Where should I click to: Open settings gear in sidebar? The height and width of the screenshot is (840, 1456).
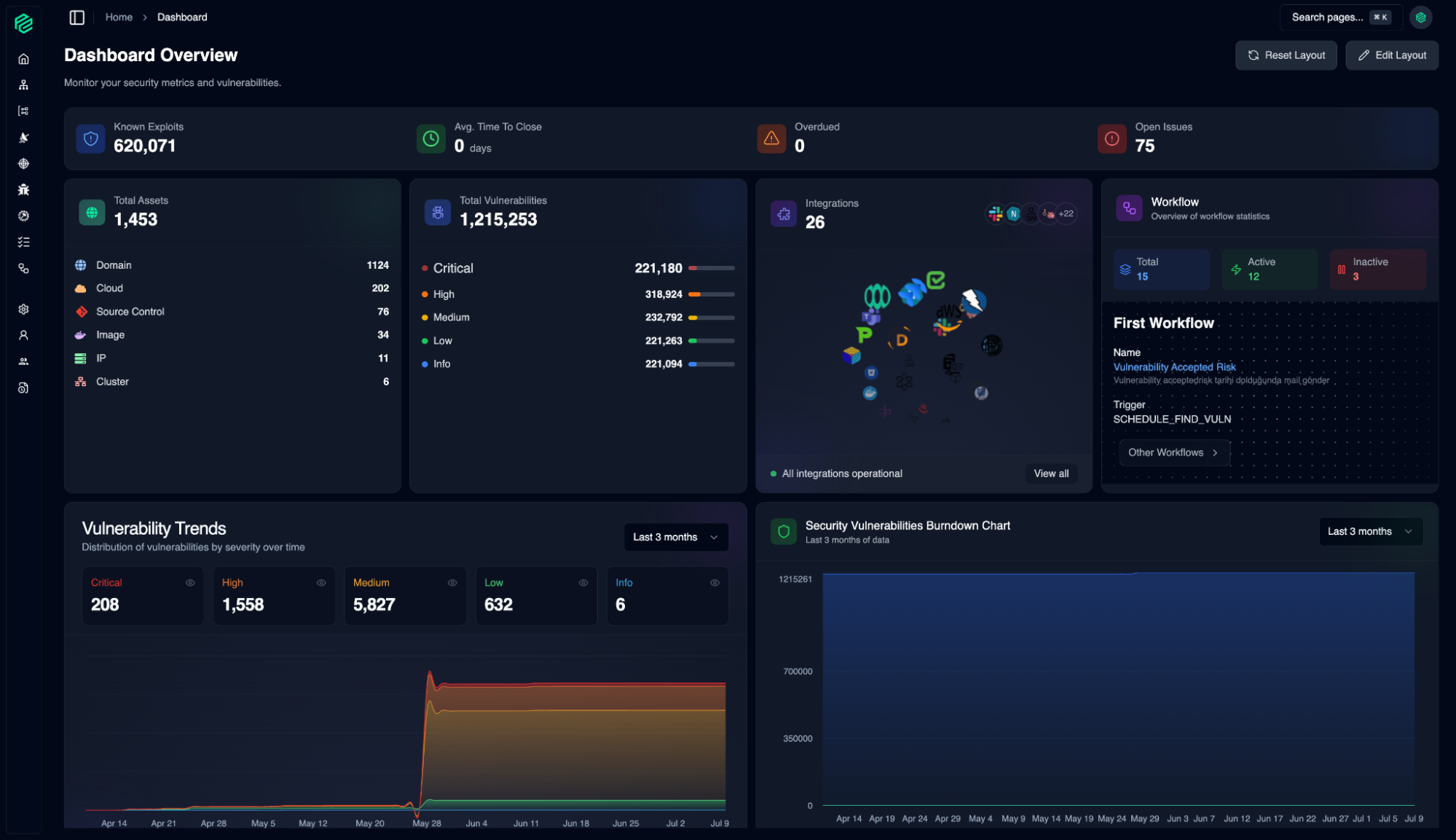tap(23, 310)
